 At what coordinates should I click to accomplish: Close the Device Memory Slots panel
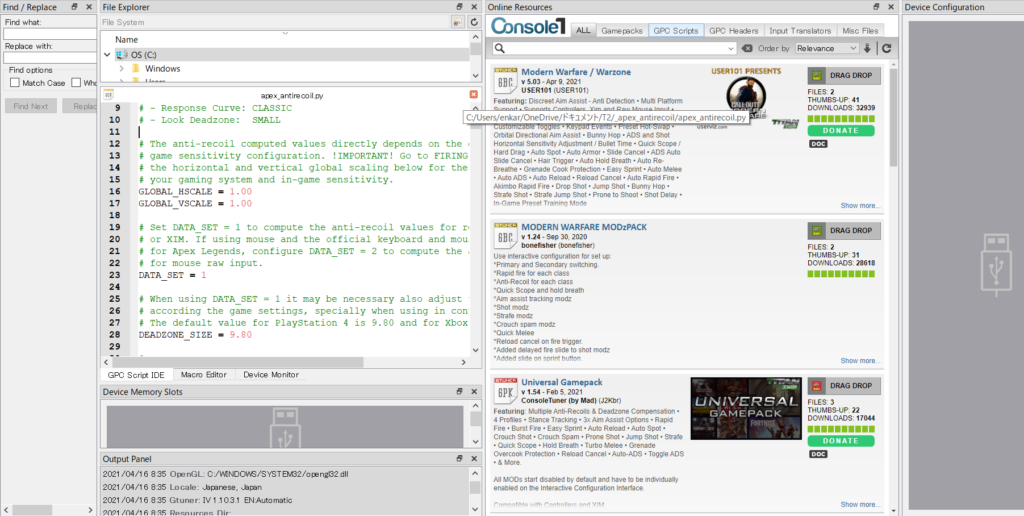(473, 391)
